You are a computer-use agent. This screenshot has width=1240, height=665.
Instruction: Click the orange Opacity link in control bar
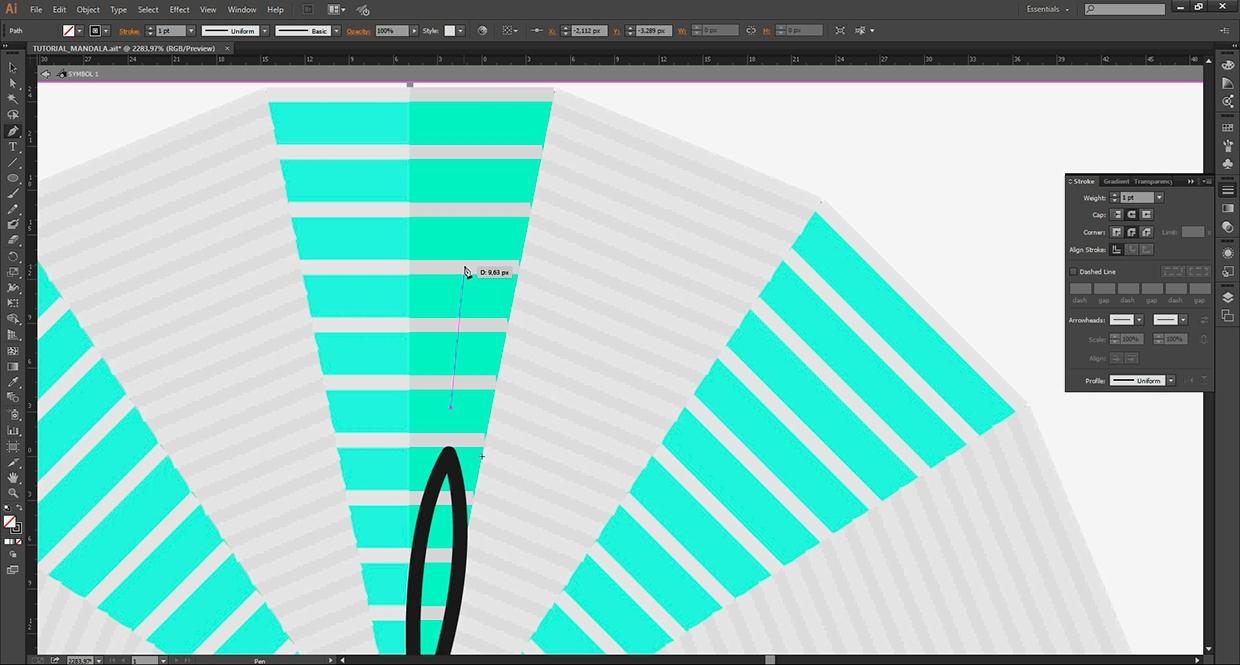click(x=358, y=31)
